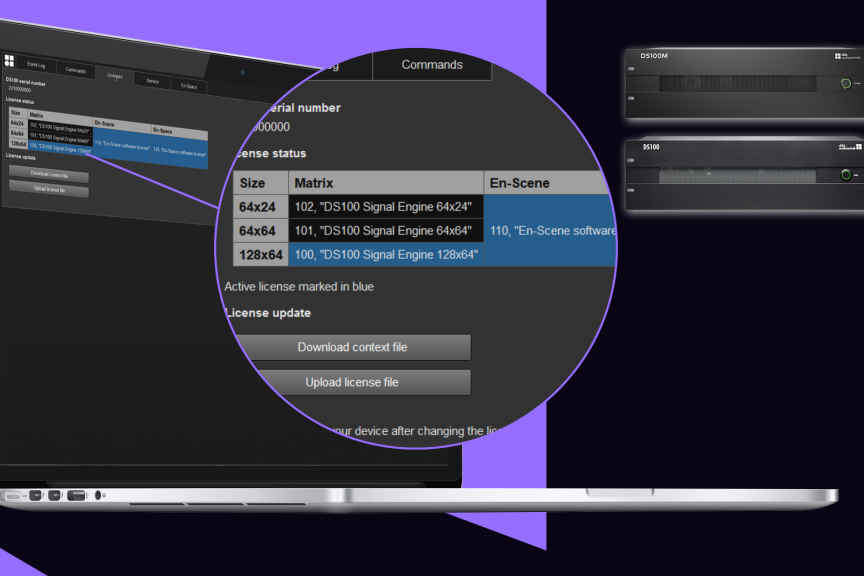The image size is (864, 576).
Task: Open the Commands tab in the magnified view
Action: pyautogui.click(x=432, y=65)
